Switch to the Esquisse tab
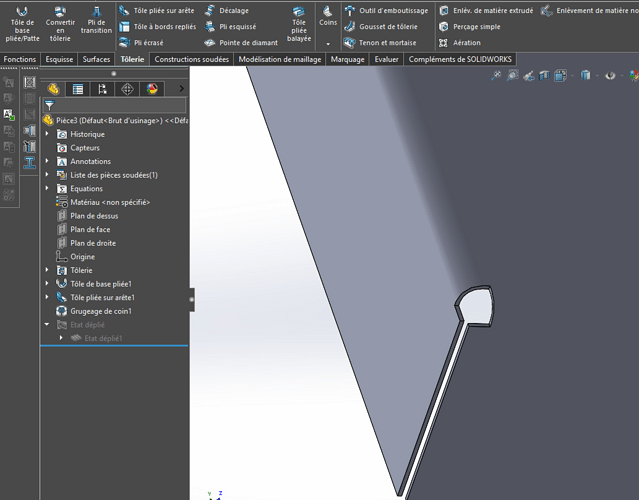 coord(59,60)
